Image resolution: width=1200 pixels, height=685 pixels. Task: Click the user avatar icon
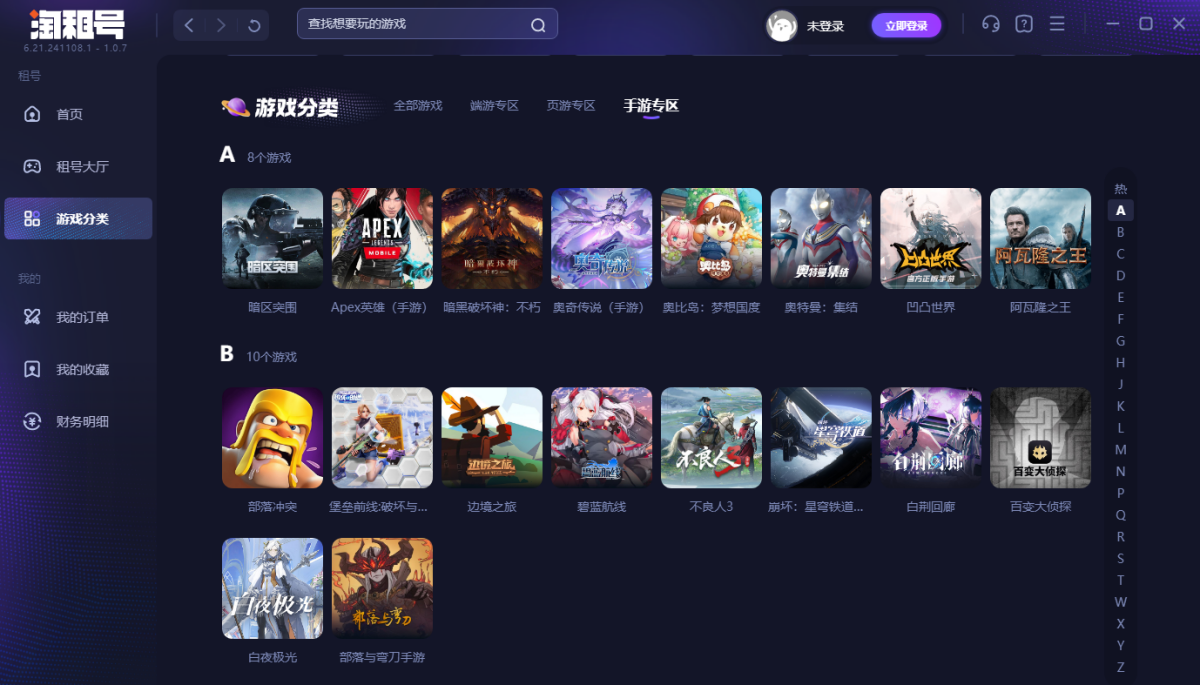coord(781,26)
